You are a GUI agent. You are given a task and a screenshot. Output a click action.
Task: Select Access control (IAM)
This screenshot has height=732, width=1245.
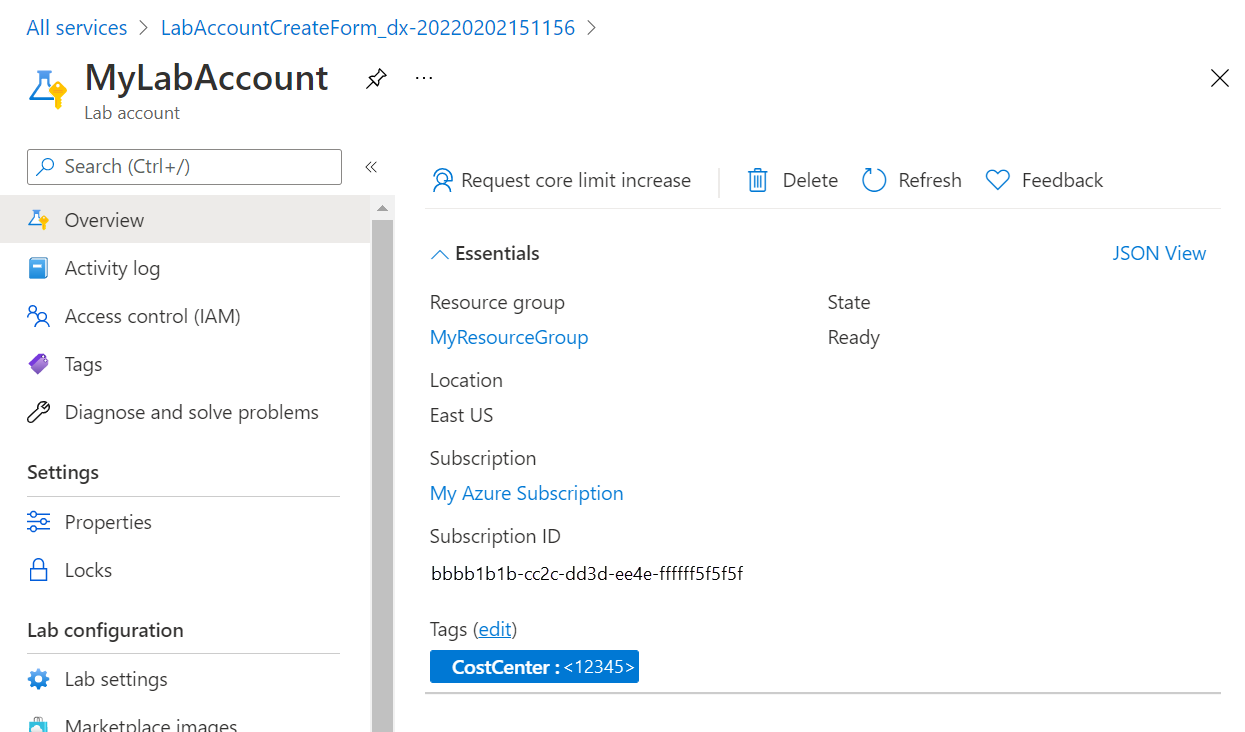click(x=151, y=315)
